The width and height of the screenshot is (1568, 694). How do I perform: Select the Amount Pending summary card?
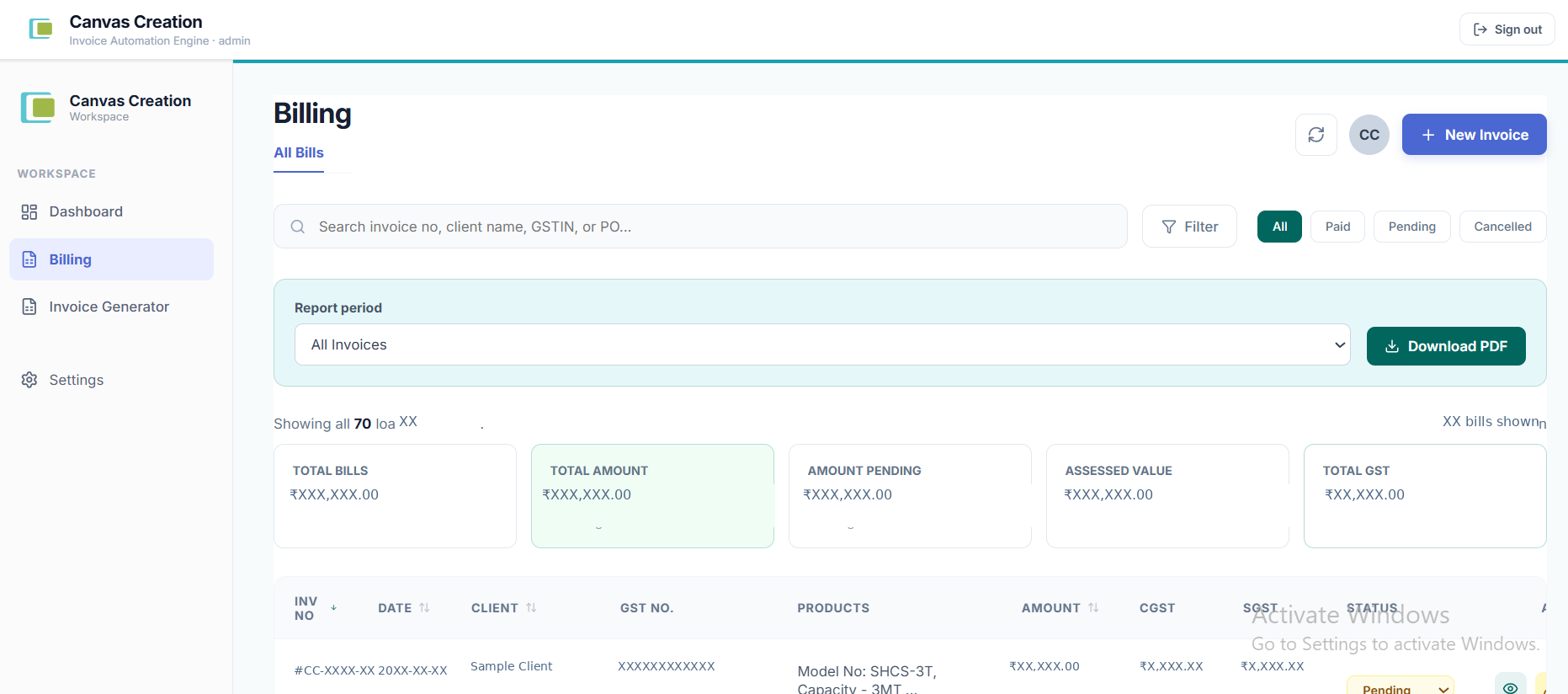(x=910, y=496)
